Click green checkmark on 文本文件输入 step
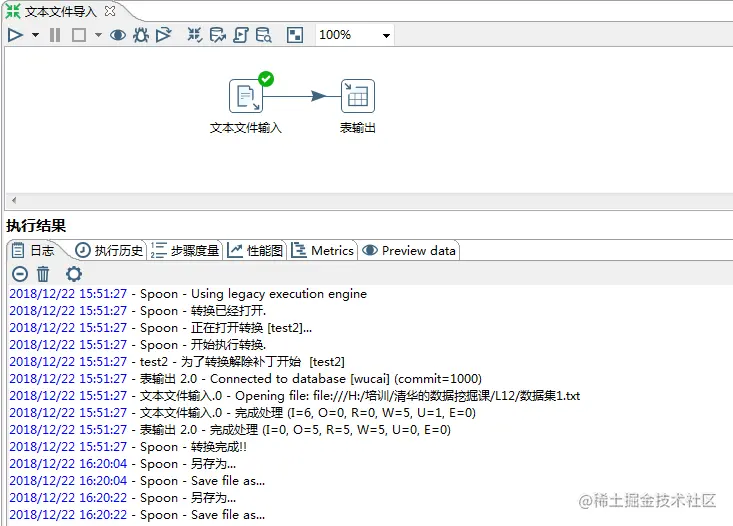 click(x=266, y=79)
